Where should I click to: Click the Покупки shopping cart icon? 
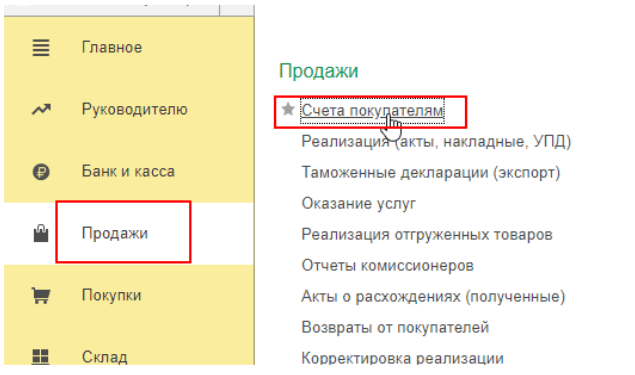pos(41,295)
